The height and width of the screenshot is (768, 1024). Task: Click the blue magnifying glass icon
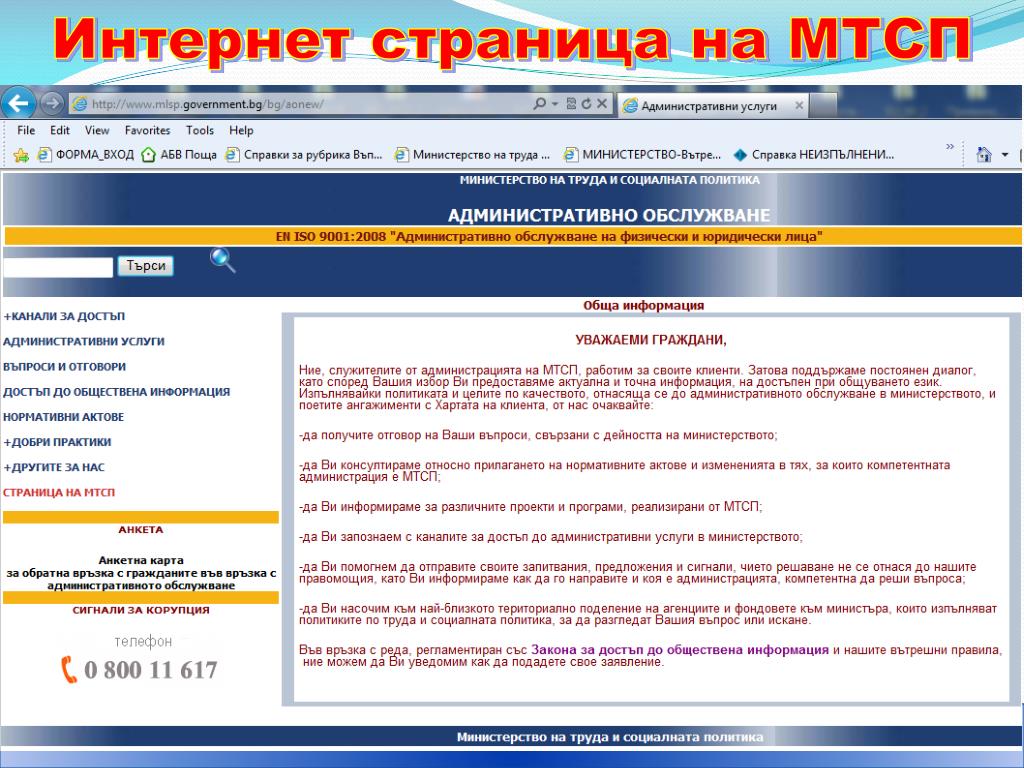(223, 260)
